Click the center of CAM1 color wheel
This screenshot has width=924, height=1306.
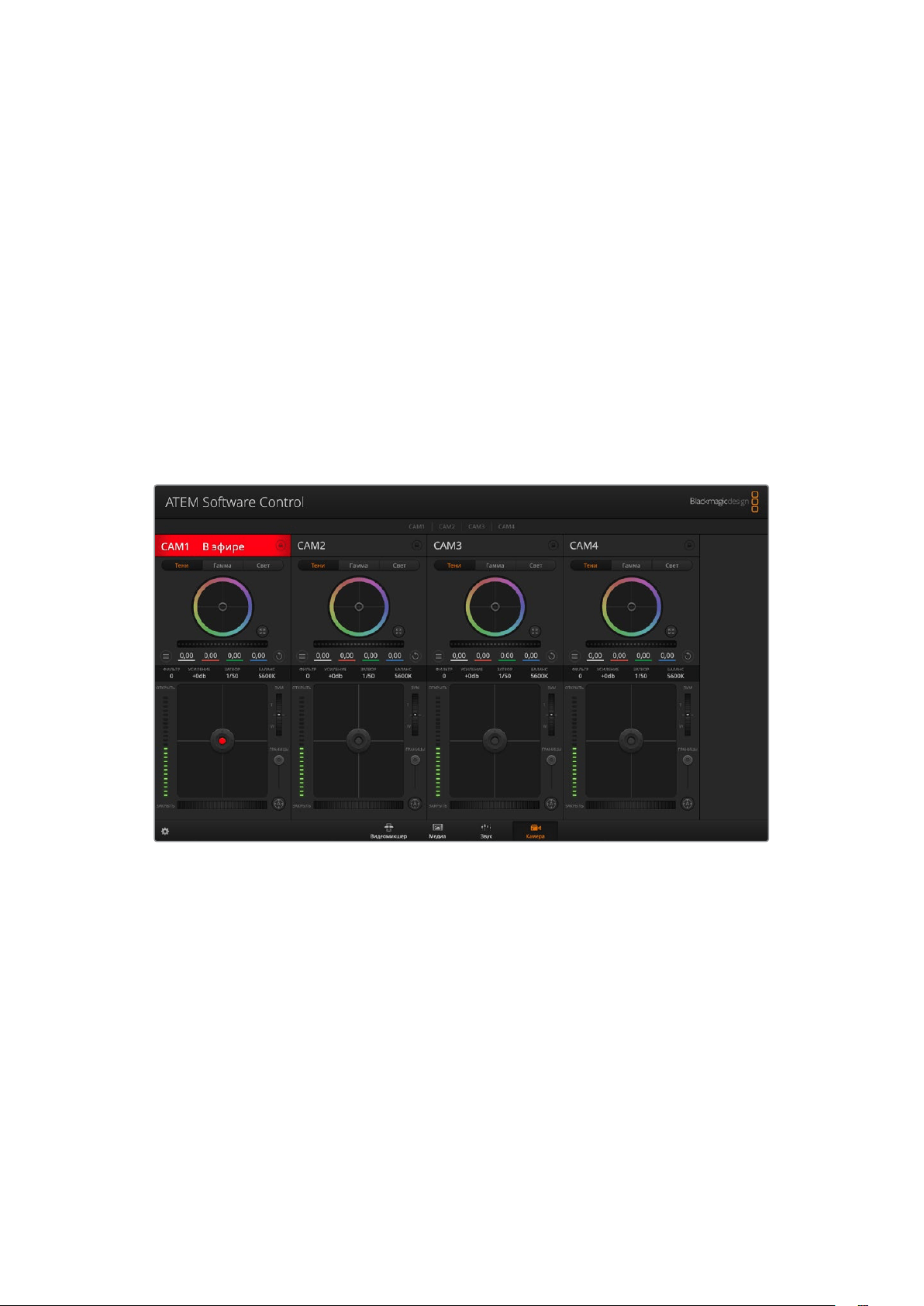coord(222,607)
